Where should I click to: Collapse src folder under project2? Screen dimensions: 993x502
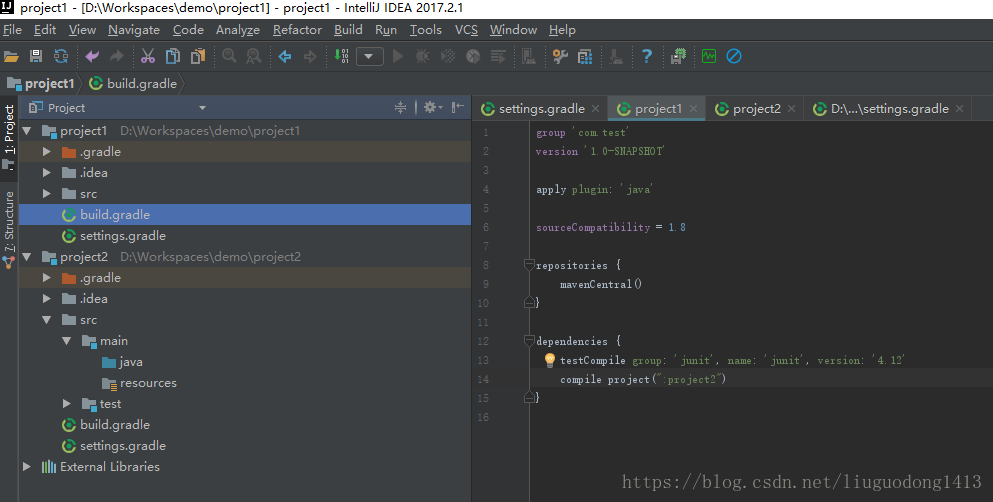pyautogui.click(x=46, y=320)
